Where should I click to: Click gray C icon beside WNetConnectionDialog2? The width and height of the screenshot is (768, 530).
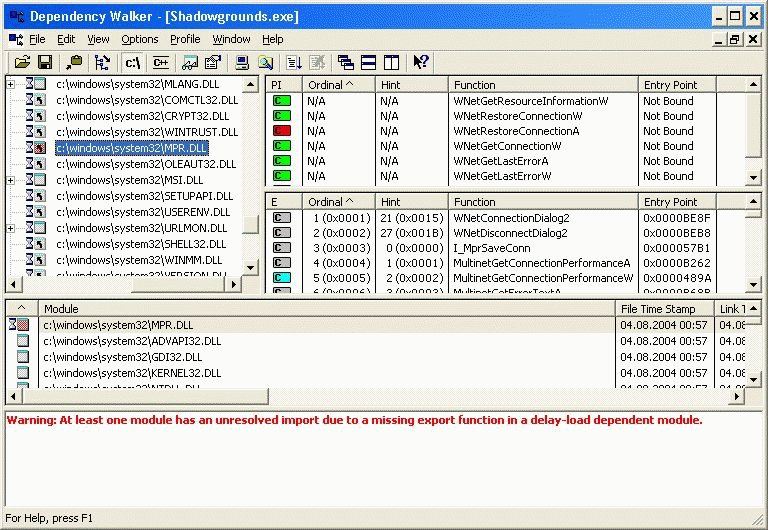(x=282, y=218)
